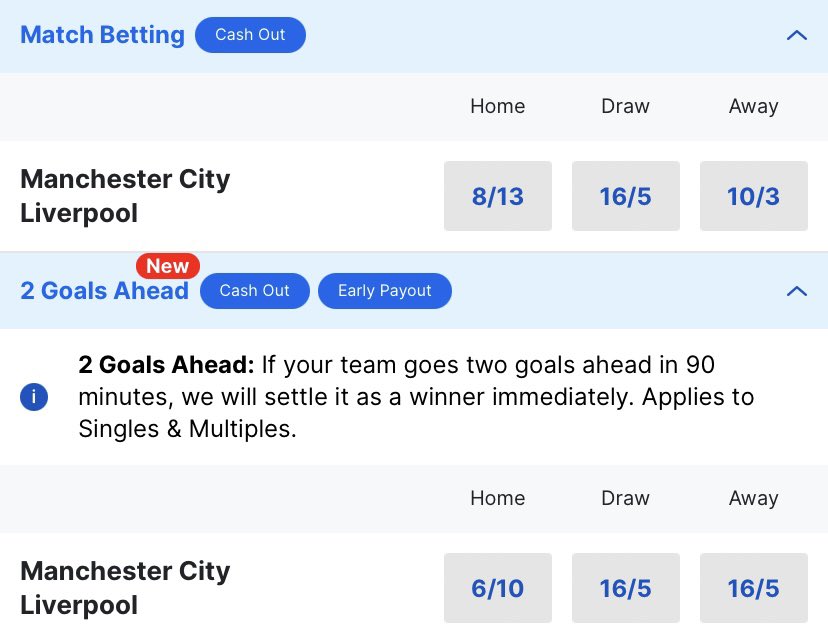
Task: Click the blue info icon beside 2 Goals Ahead description
Action: pos(34,397)
